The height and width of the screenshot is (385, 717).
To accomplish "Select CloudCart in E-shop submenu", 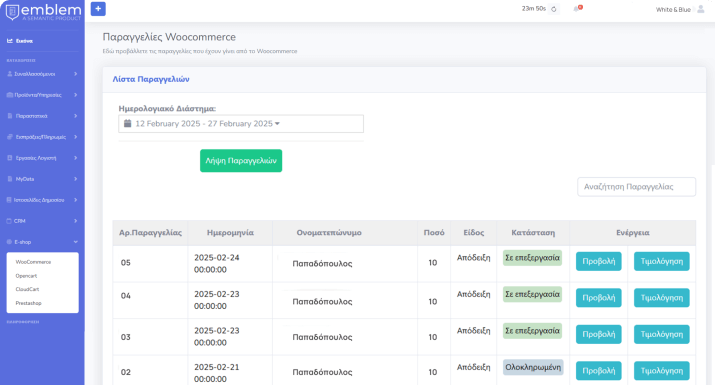I will 27,289.
